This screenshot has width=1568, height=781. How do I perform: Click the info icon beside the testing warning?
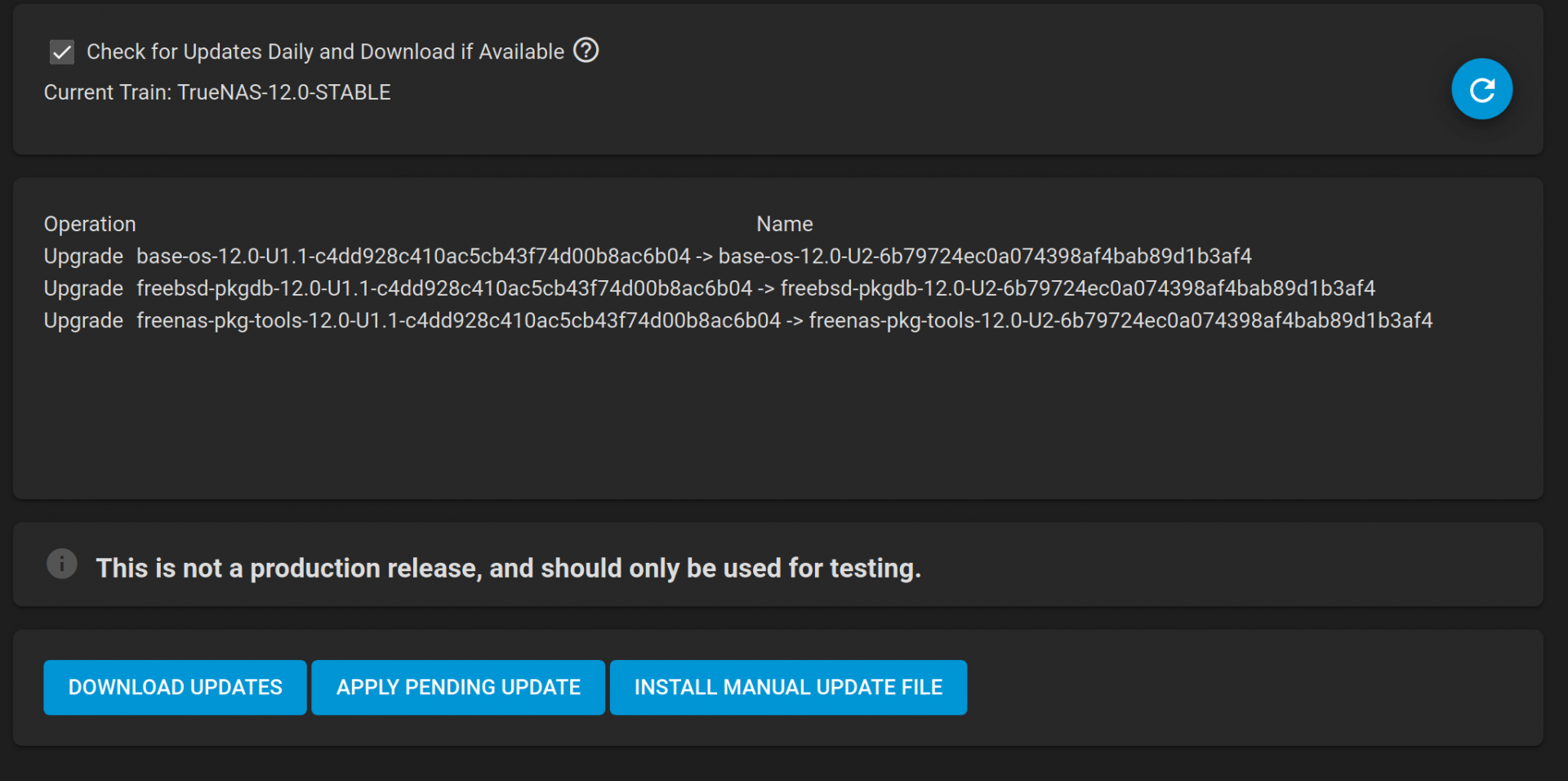pyautogui.click(x=62, y=564)
